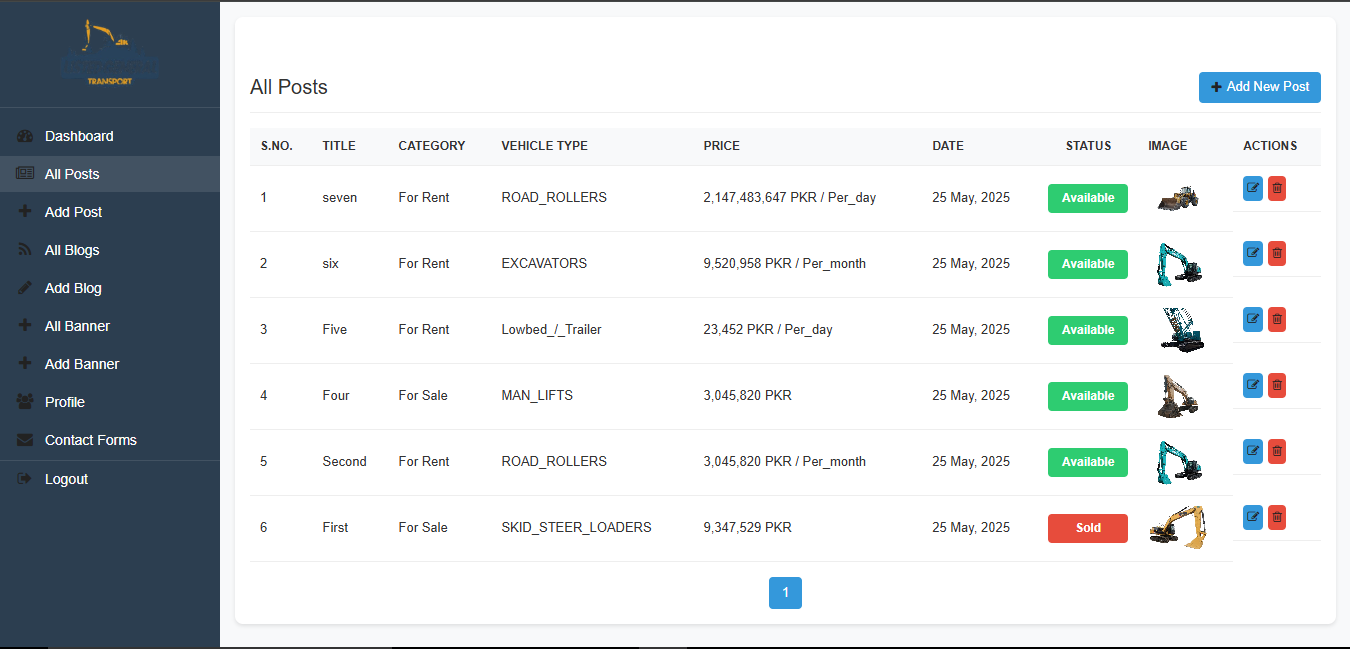Image resolution: width=1350 pixels, height=649 pixels.
Task: Click the 'Lowbed_/_Trailer' vehicle type cell
Action: [551, 329]
